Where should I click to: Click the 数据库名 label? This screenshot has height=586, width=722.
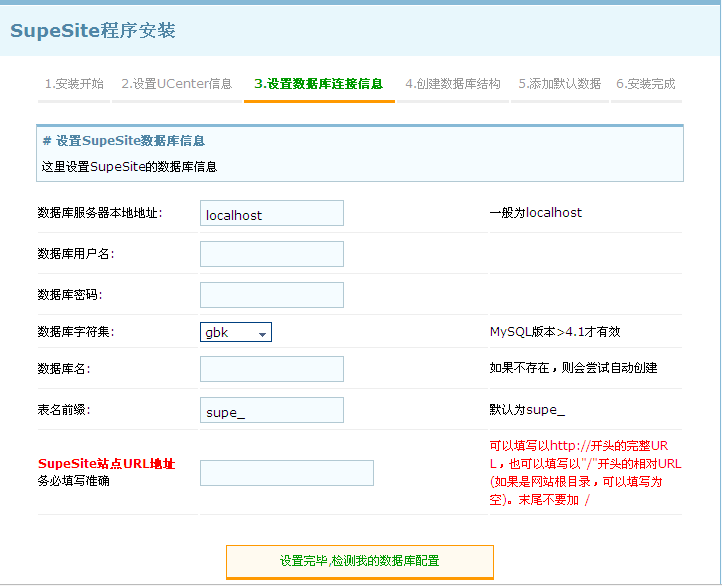[64, 369]
